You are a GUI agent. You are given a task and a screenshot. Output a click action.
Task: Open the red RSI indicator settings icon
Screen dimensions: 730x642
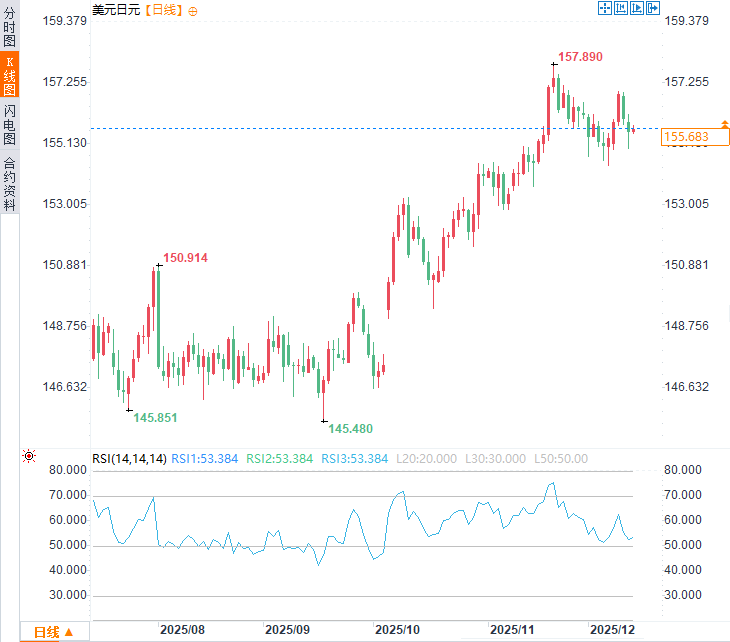(29, 456)
